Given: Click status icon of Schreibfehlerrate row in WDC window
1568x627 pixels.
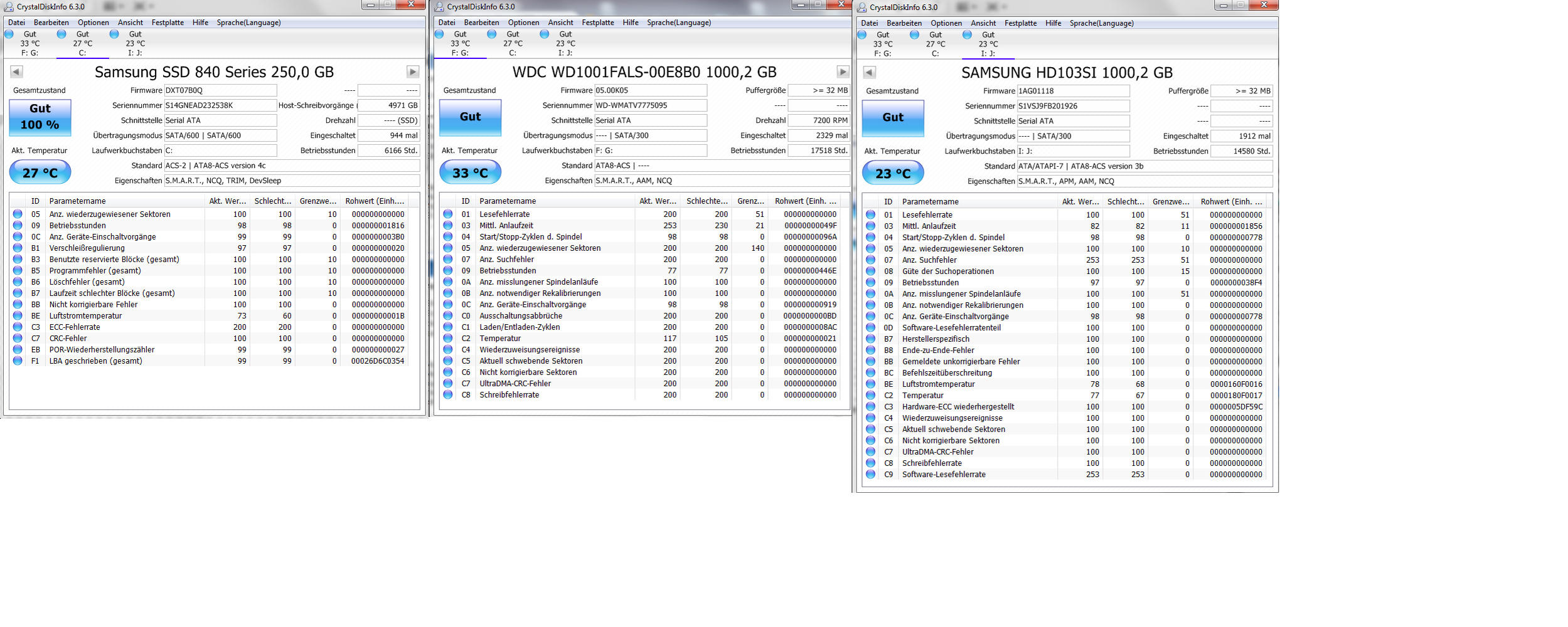Looking at the screenshot, I should point(448,394).
